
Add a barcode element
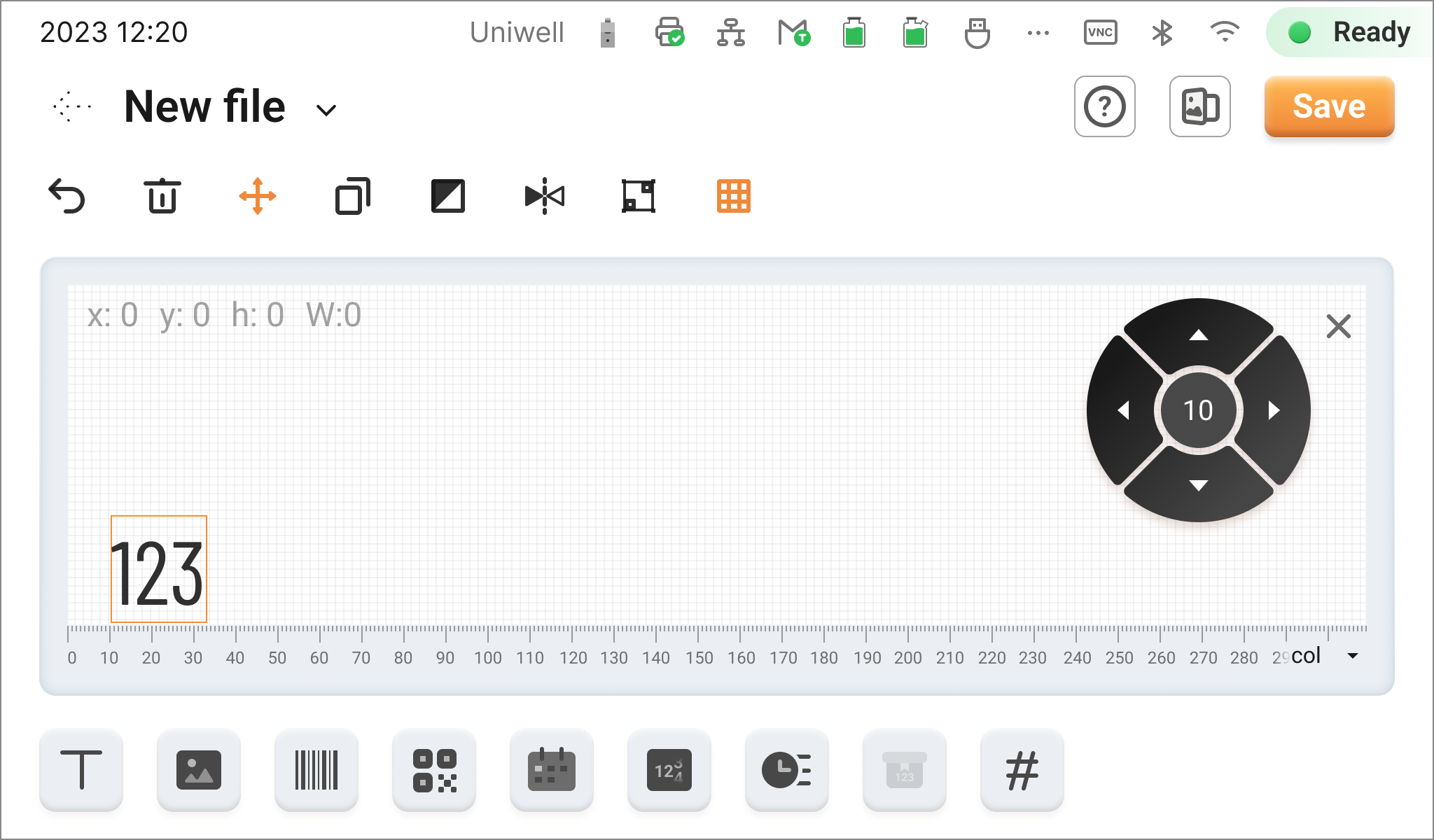click(x=316, y=770)
